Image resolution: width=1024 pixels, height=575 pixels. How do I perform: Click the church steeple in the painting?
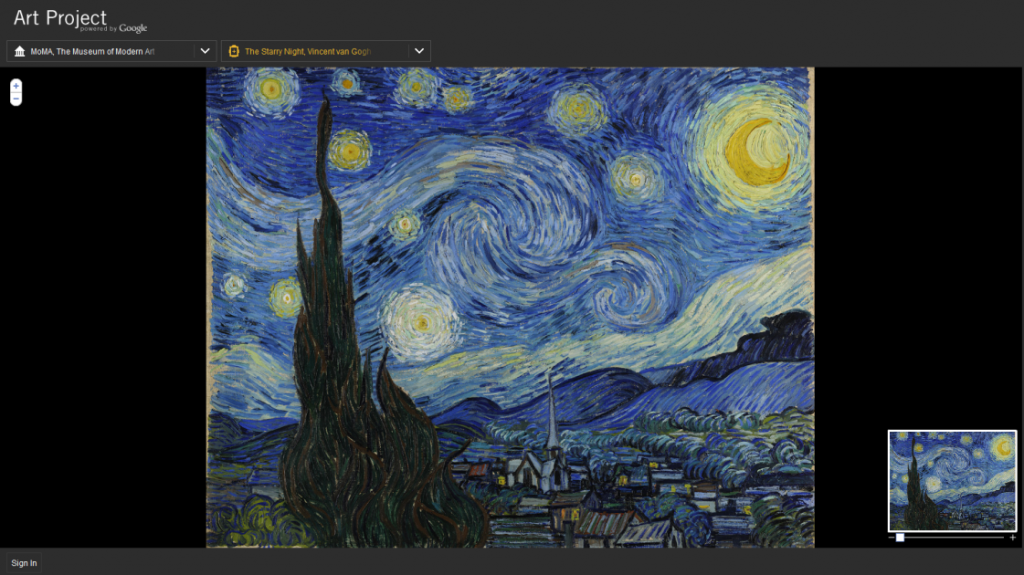[551, 420]
